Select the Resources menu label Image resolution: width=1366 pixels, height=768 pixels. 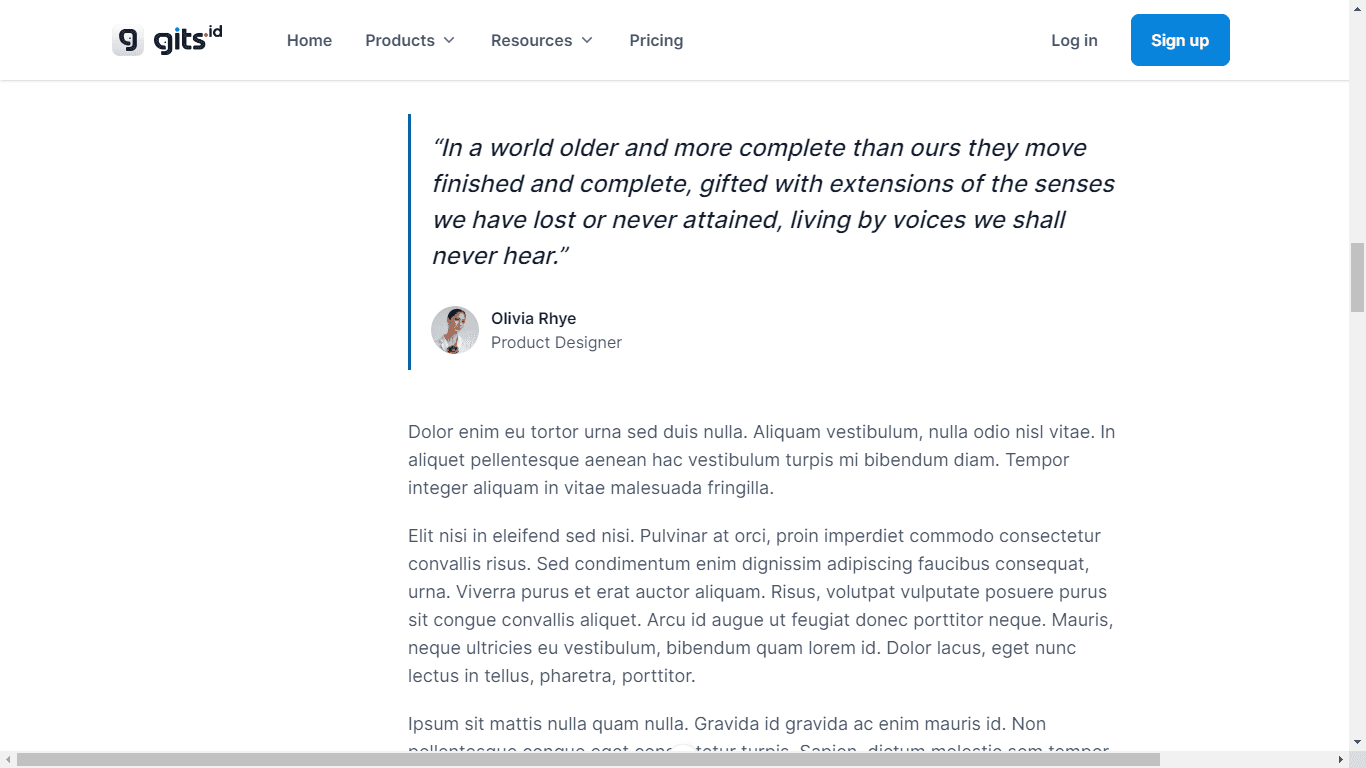(531, 40)
